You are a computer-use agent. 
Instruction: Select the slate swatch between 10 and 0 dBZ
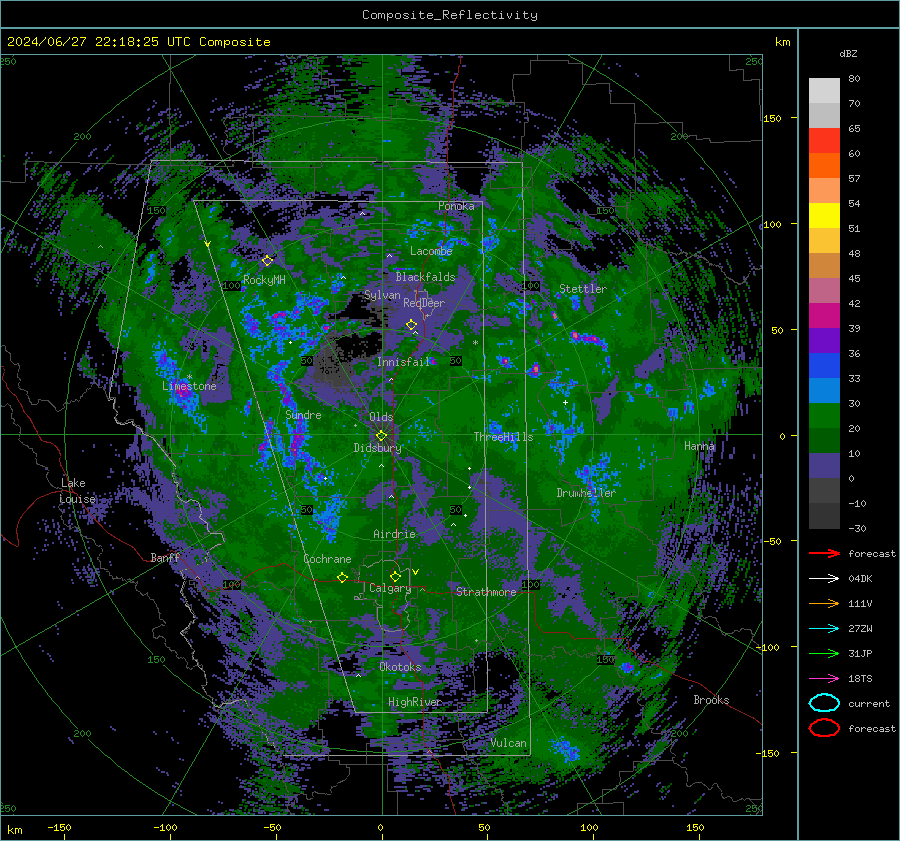tap(824, 466)
